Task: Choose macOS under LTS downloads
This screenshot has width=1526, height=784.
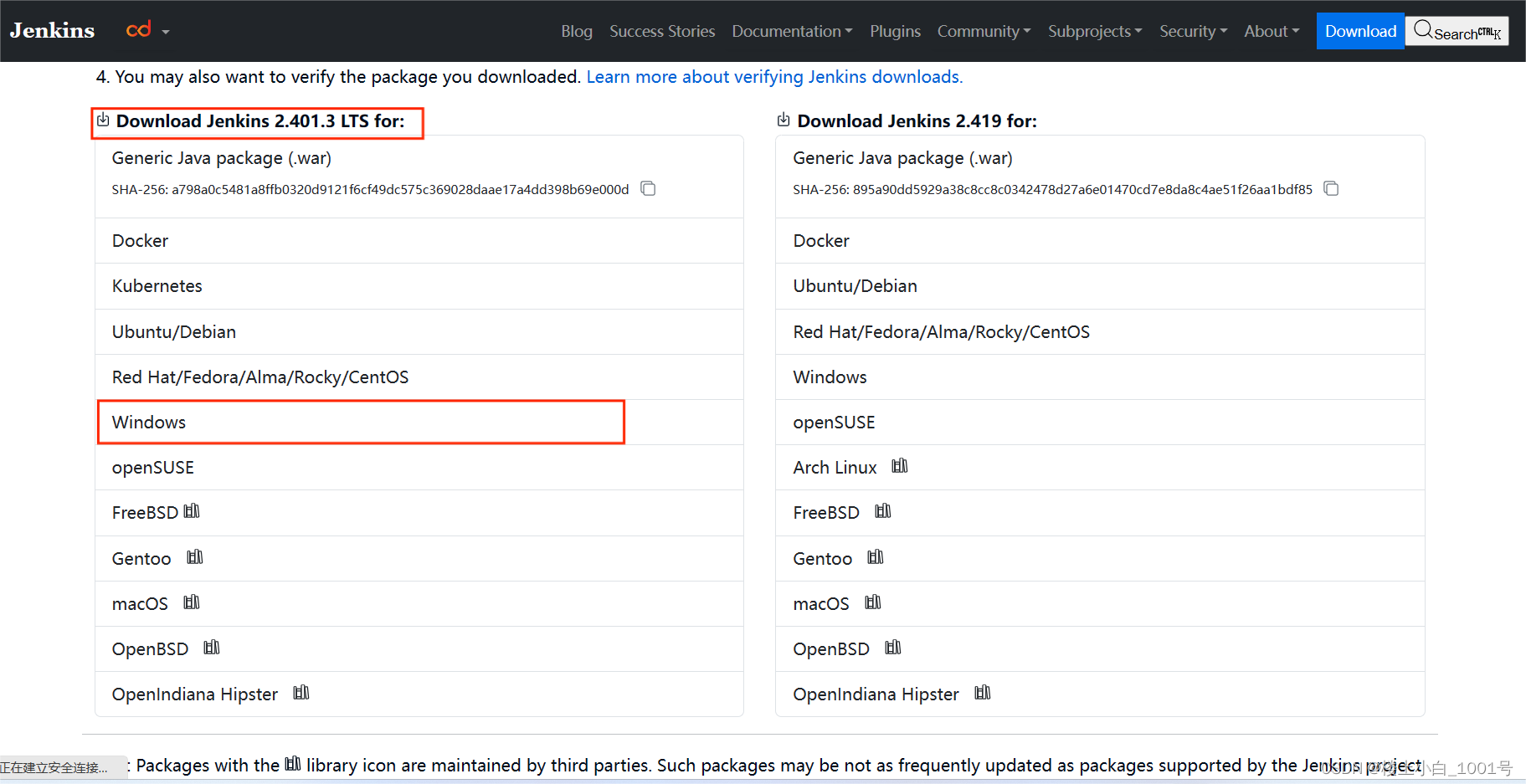Action: pos(419,604)
